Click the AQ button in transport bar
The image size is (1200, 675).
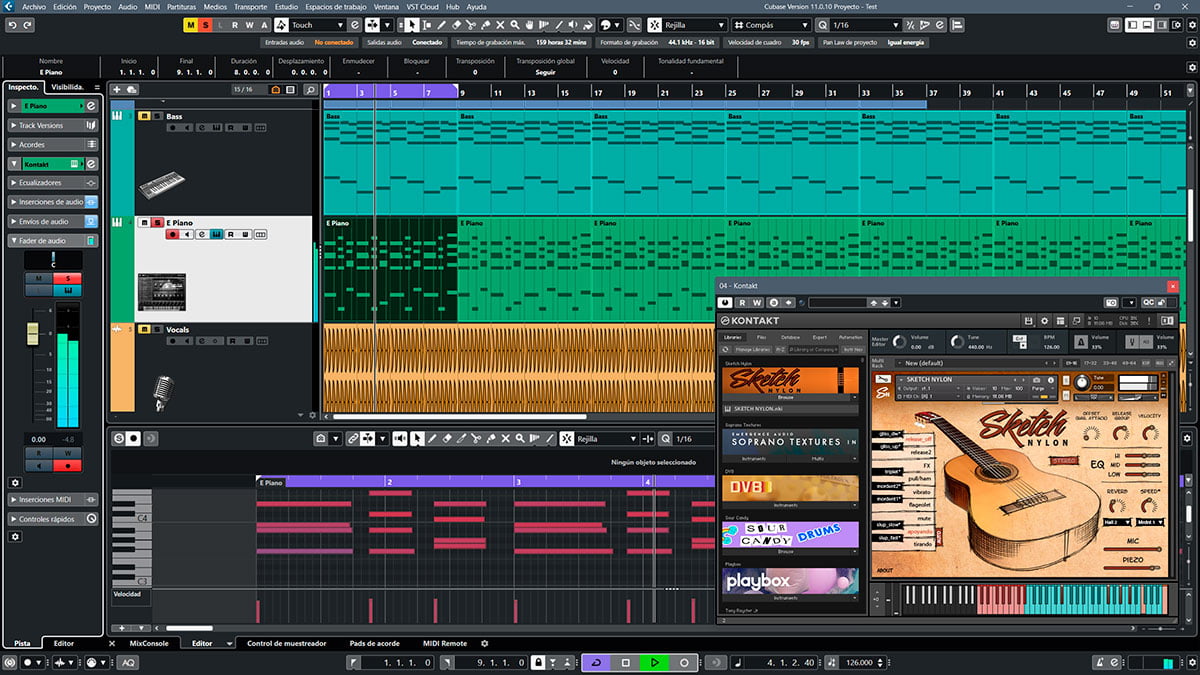pos(129,662)
